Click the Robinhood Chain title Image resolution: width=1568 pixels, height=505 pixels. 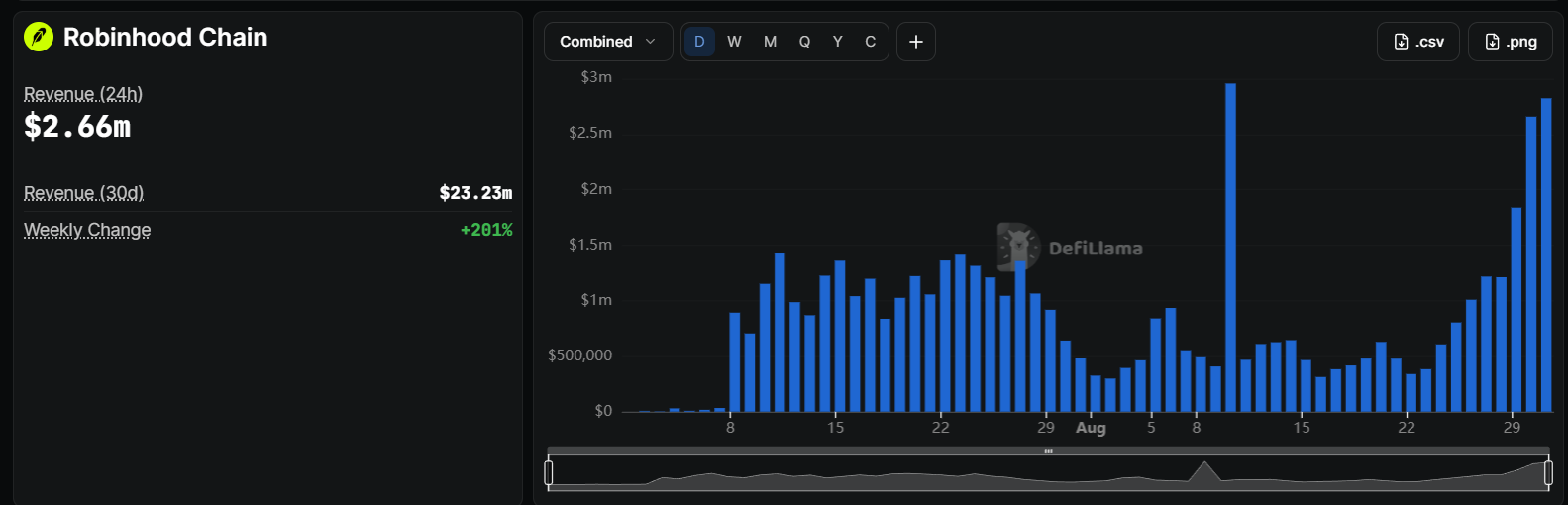tap(165, 38)
